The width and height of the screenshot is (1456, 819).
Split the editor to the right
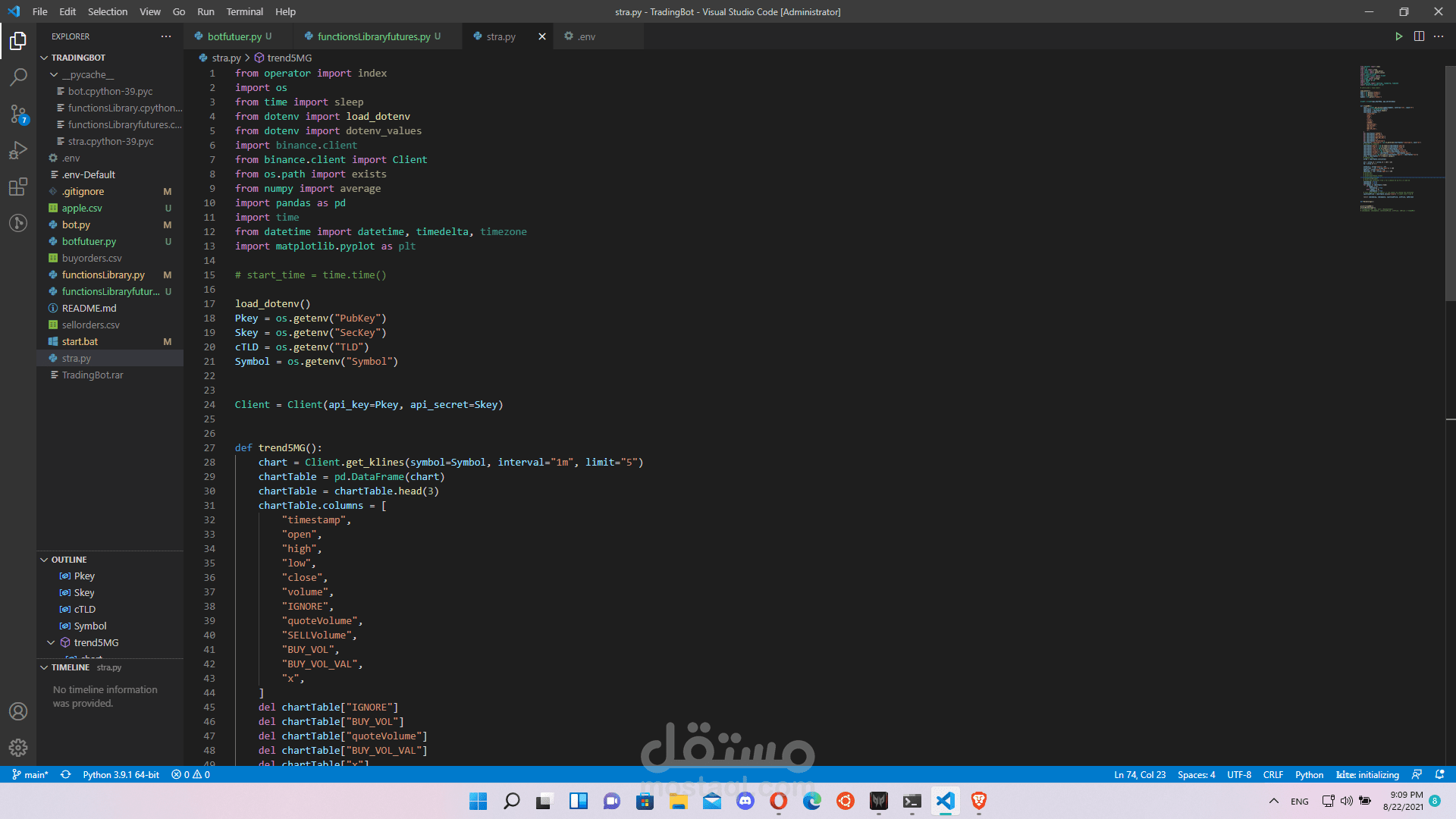(x=1419, y=36)
